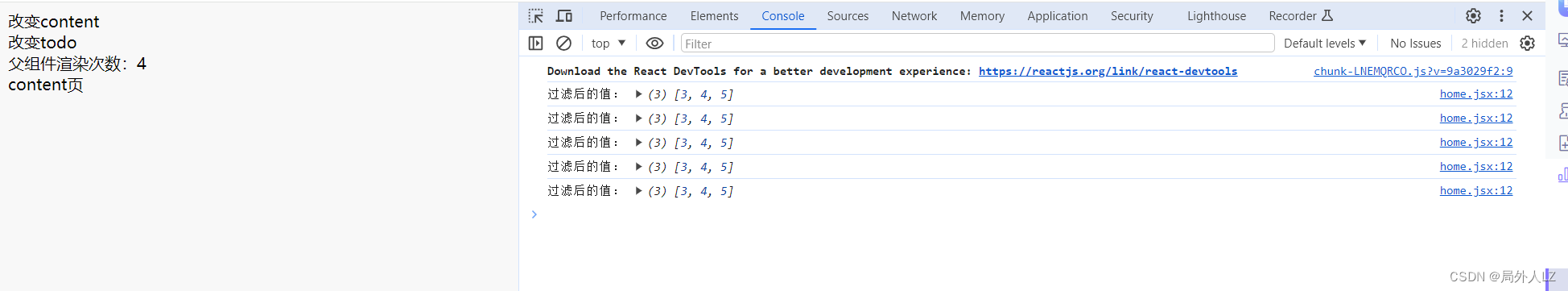Open the Recorder tab
The height and width of the screenshot is (291, 1568).
[1301, 16]
